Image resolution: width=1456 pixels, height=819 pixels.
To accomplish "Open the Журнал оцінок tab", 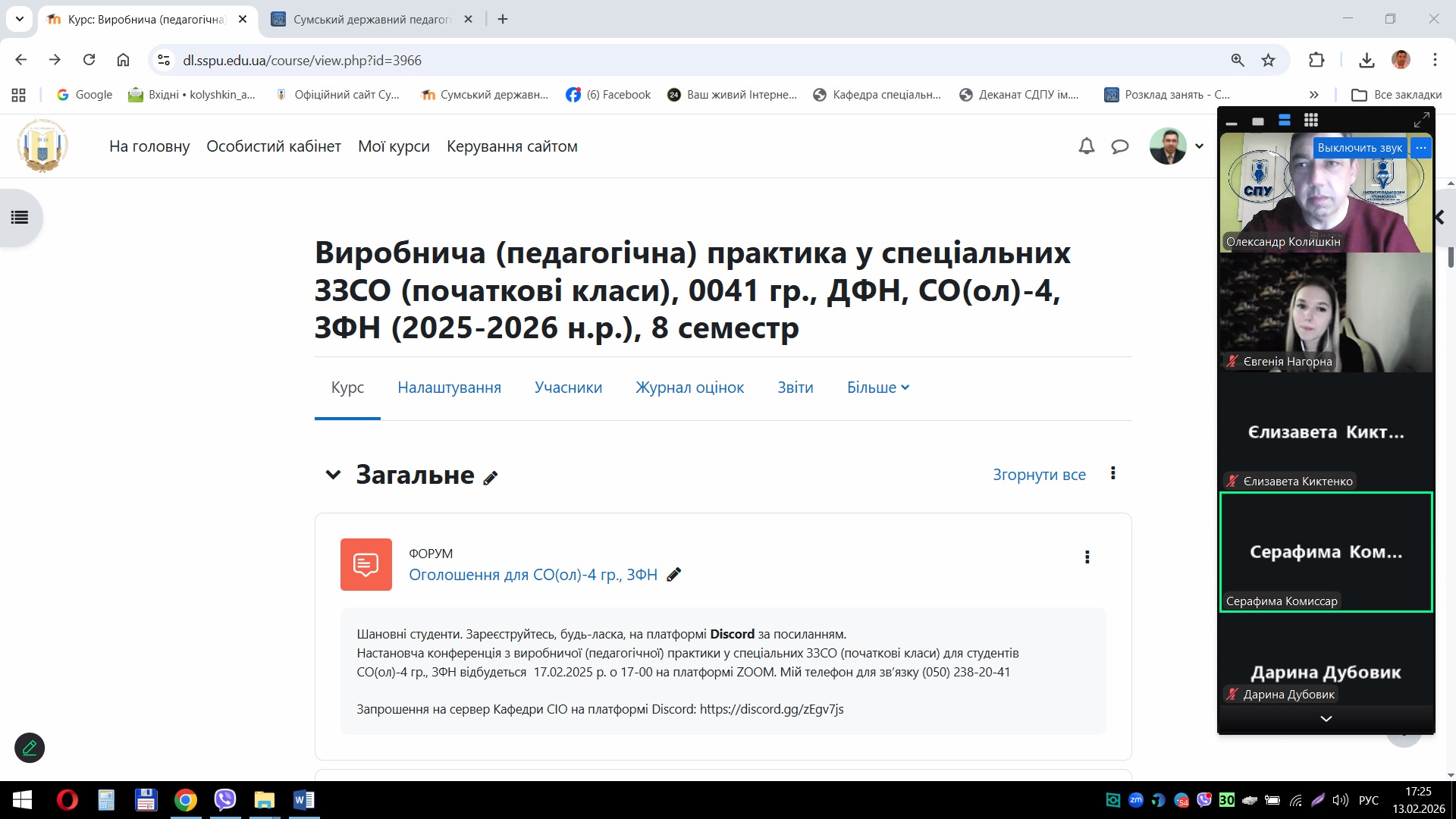I will pyautogui.click(x=689, y=388).
